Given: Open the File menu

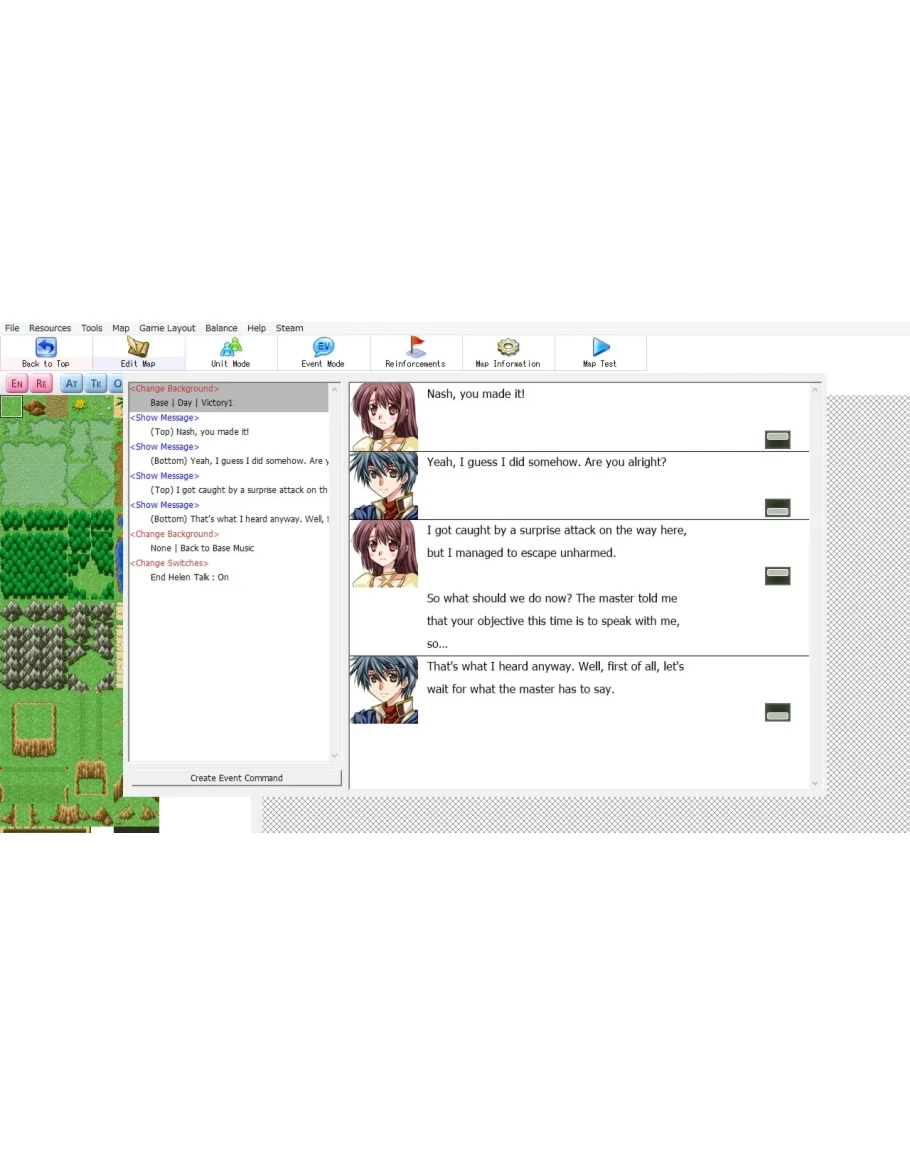Looking at the screenshot, I should (x=12, y=328).
